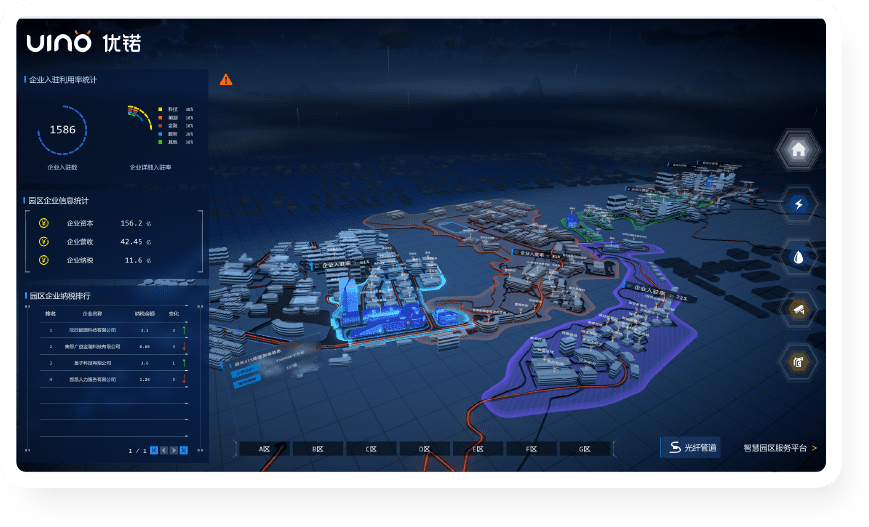
Task: Click the UINO 优锘 logo
Action: pos(84,42)
